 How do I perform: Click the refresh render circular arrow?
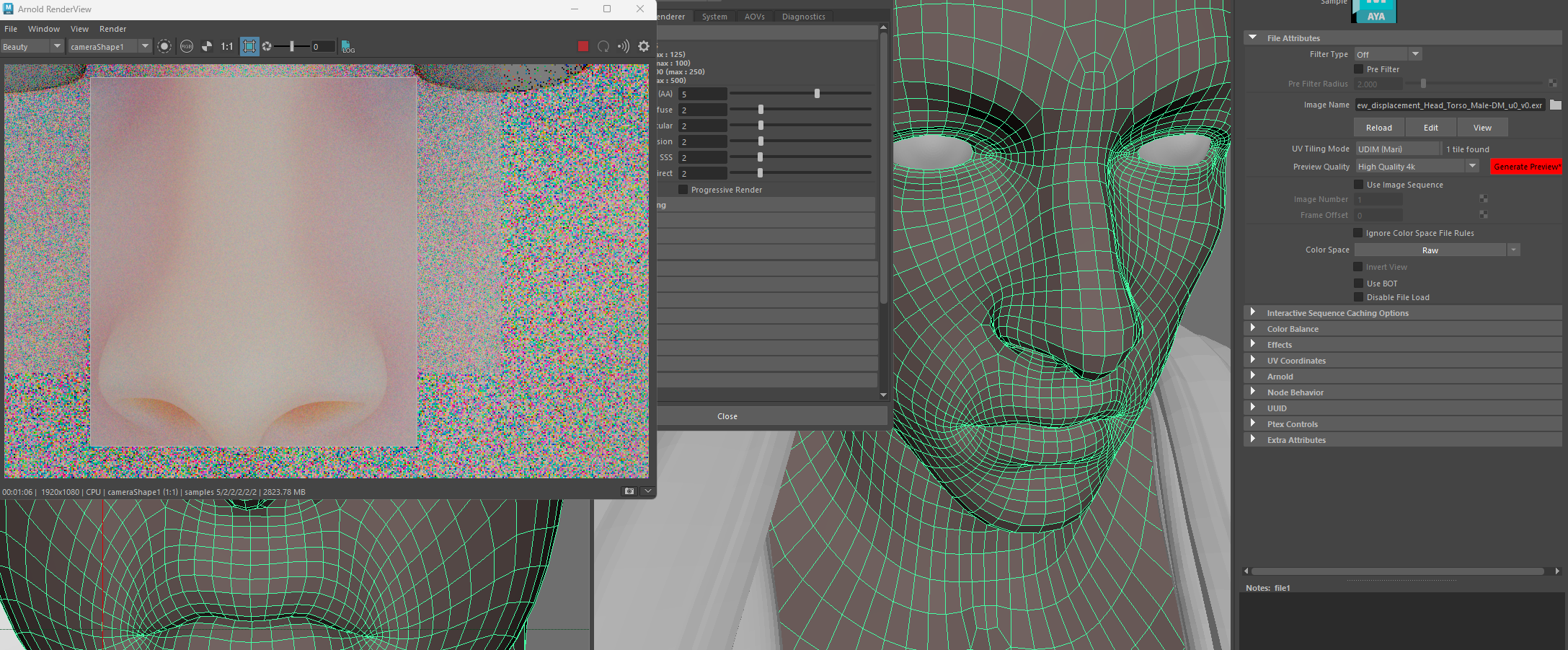(x=603, y=46)
